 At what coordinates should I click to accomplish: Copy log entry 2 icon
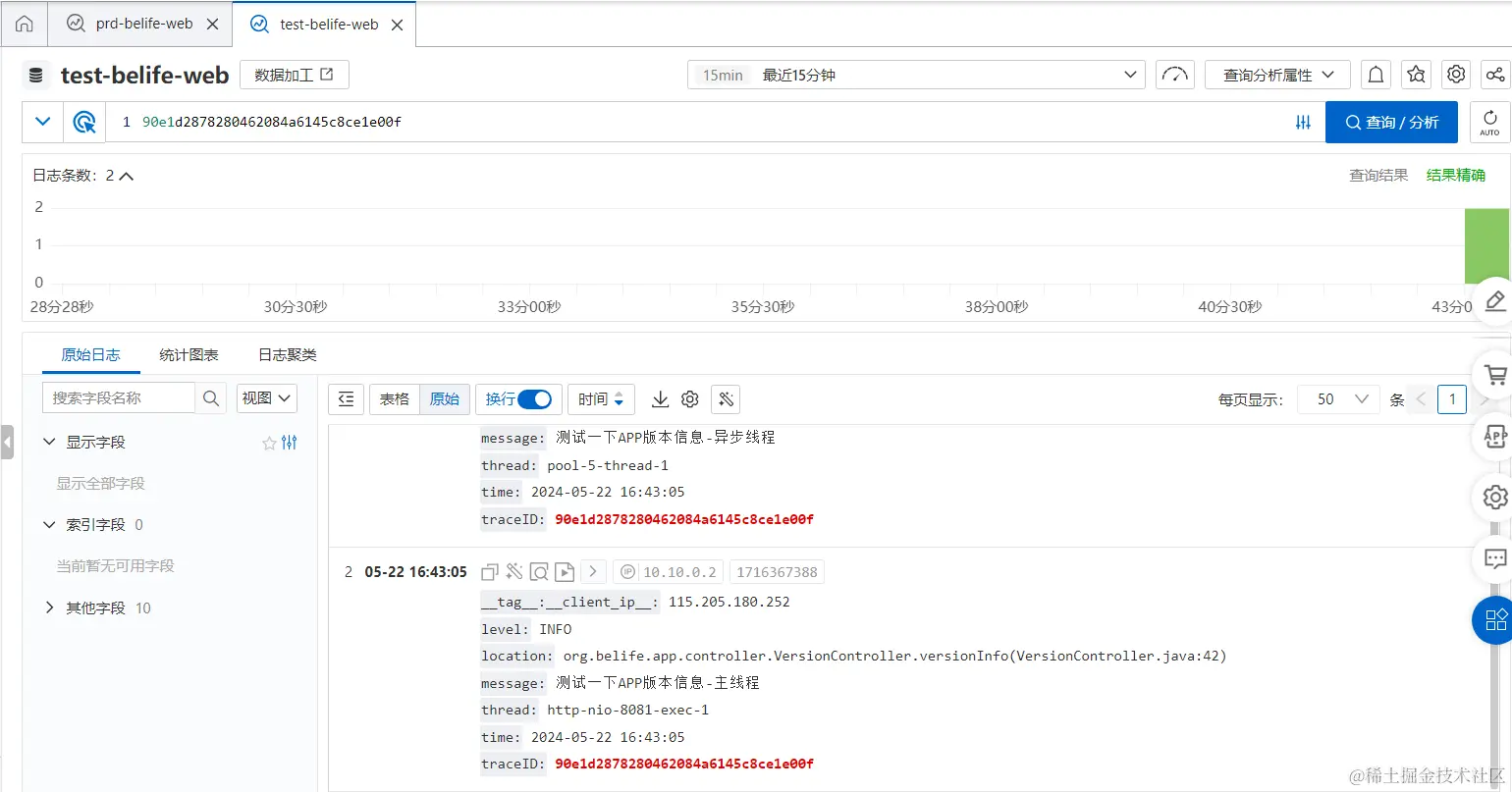[x=490, y=571]
